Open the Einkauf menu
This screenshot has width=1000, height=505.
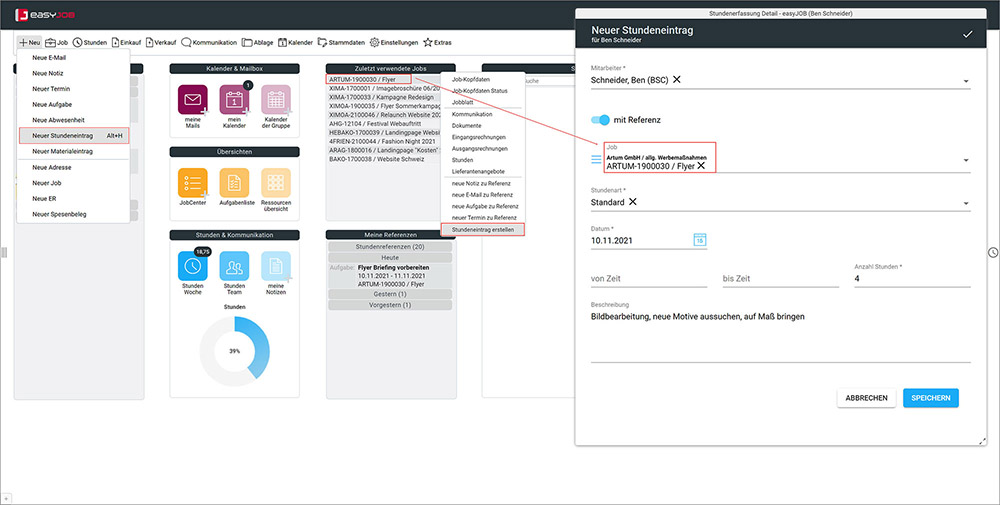(126, 43)
